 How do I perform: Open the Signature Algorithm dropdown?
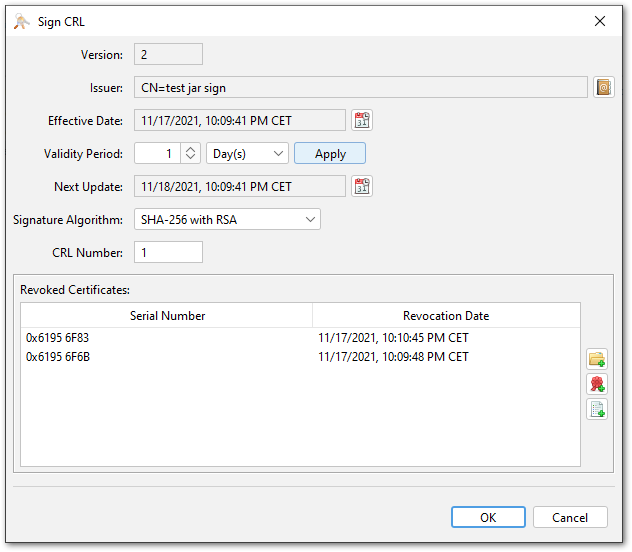click(x=227, y=219)
